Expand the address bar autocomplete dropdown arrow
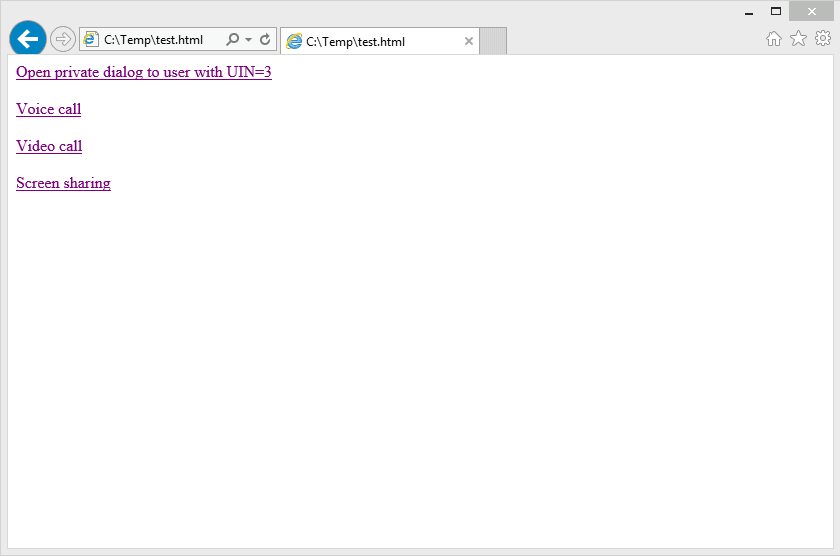The width and height of the screenshot is (840, 556). 248,40
